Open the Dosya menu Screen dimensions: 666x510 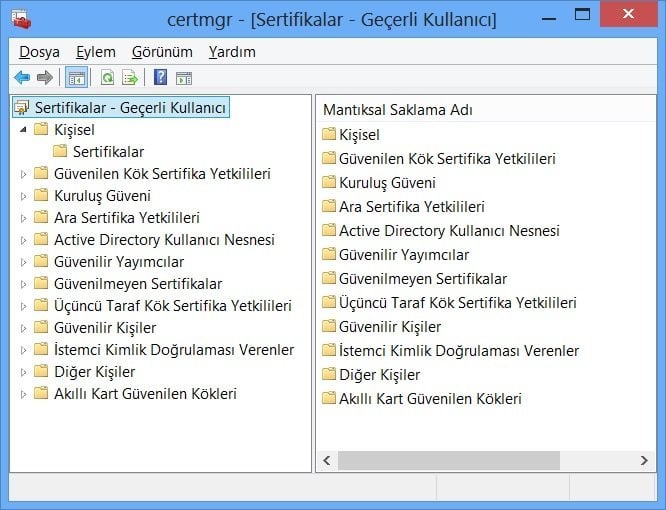[x=39, y=52]
